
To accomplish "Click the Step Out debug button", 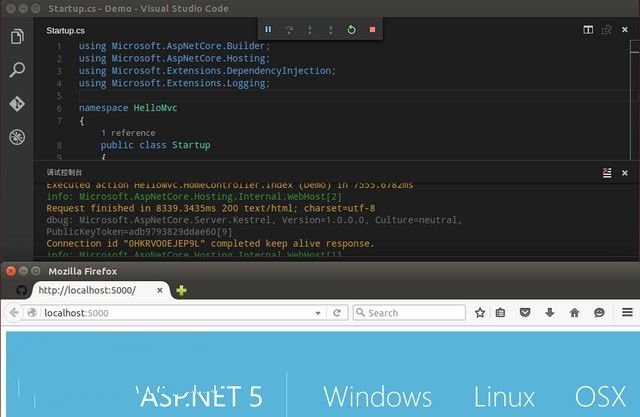I will point(331,29).
